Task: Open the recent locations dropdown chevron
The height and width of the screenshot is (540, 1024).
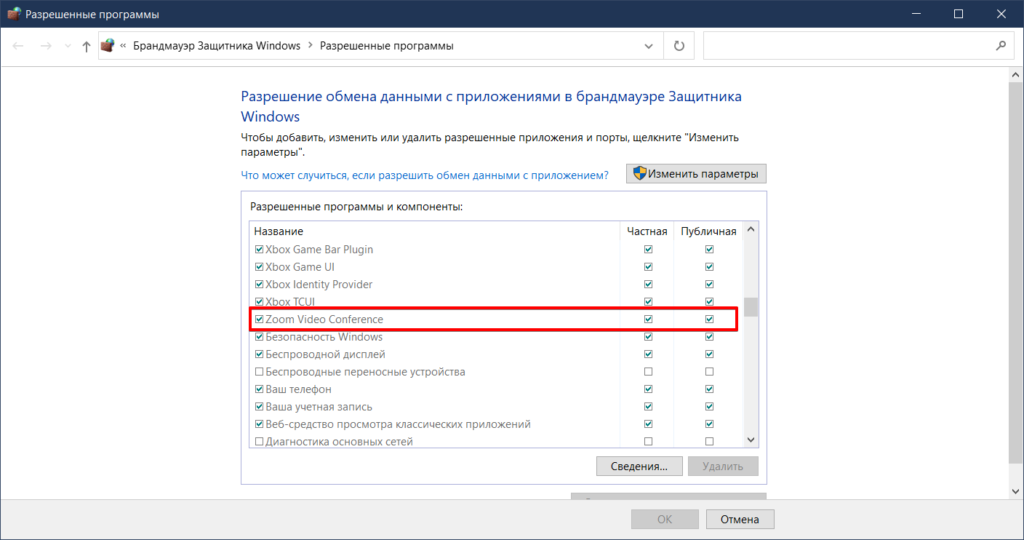Action: coord(67,46)
